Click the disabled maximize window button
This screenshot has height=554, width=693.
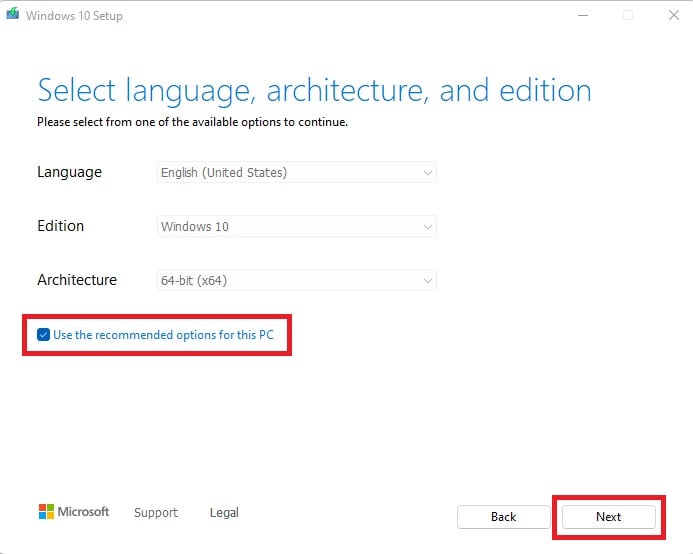point(628,15)
